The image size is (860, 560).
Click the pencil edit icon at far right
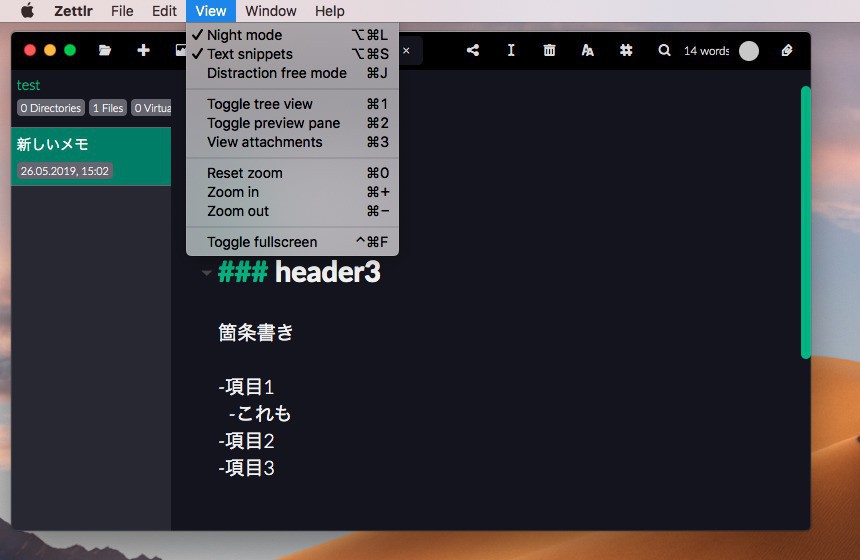coord(787,50)
